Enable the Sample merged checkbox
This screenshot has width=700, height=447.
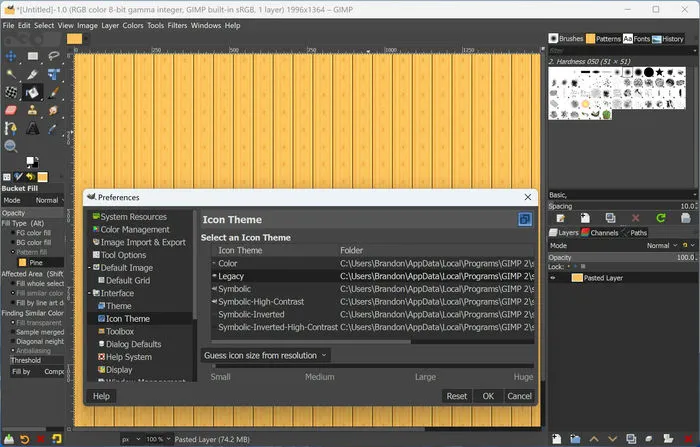click(x=13, y=332)
